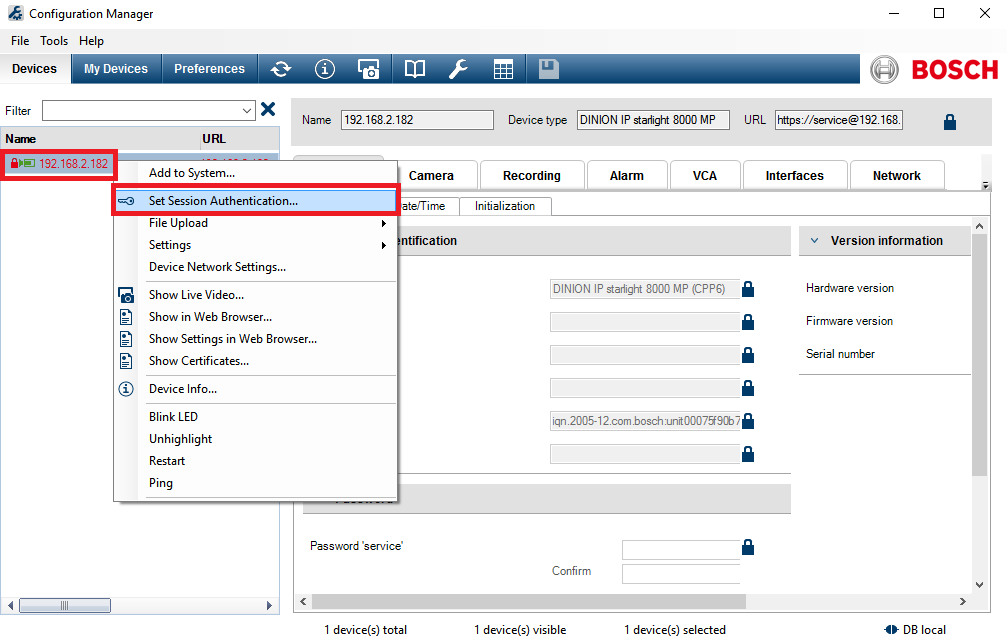Open the logbook book icon
Image resolution: width=1007 pixels, height=639 pixels.
414,69
